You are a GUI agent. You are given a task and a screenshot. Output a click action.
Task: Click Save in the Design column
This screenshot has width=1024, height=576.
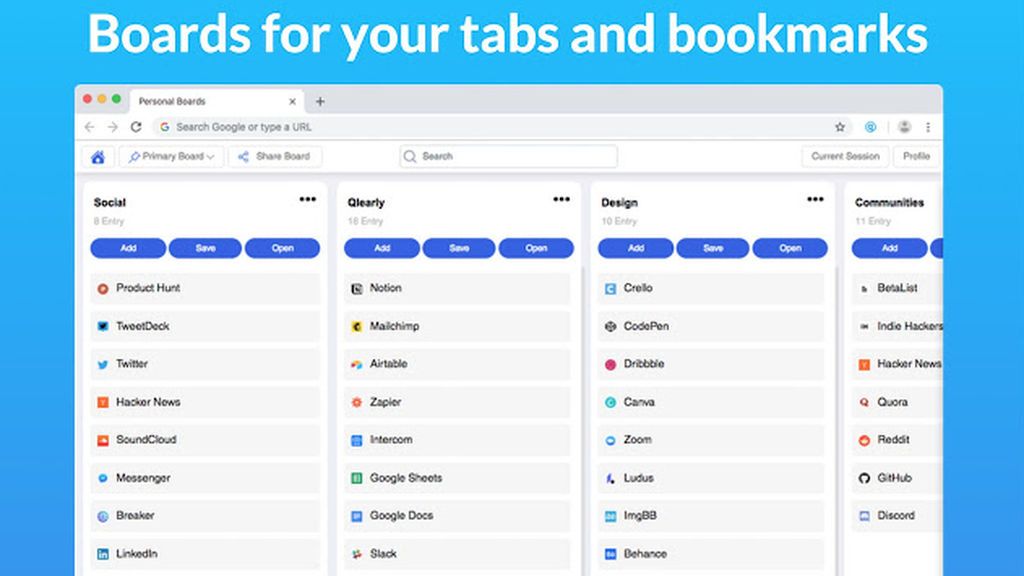712,248
